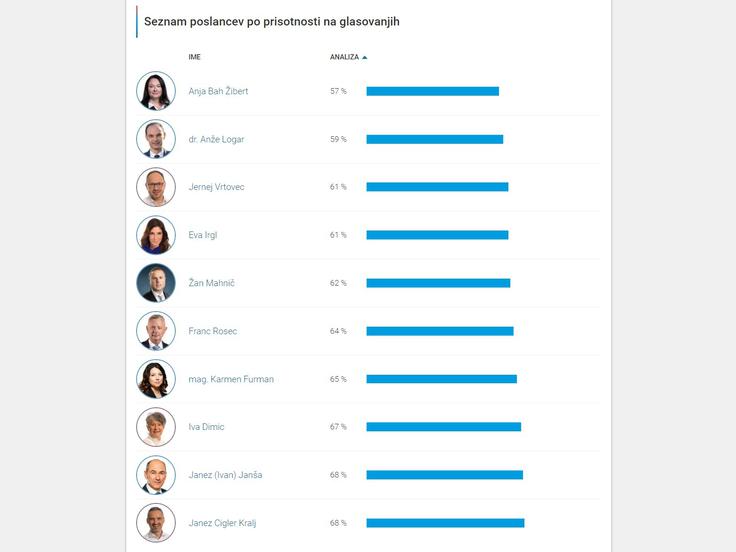736x552 pixels.
Task: Toggle sort arrow next to ANALIZA
Action: [x=365, y=57]
